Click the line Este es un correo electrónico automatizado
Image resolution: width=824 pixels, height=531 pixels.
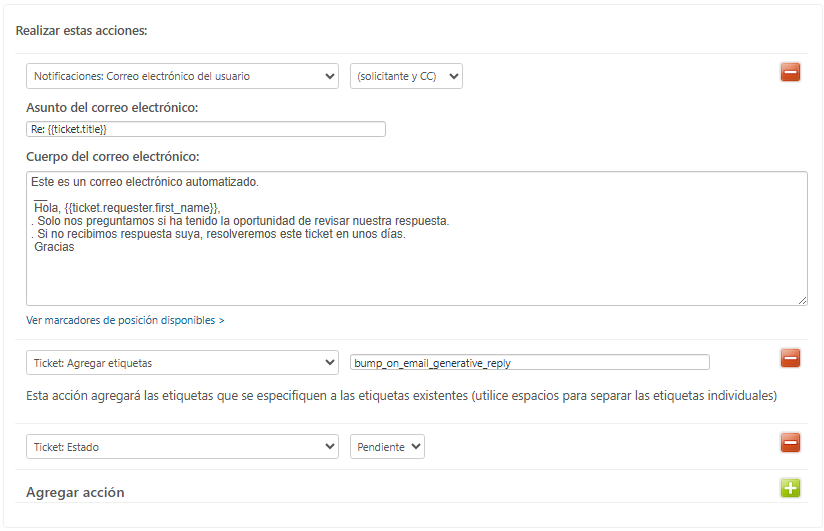coord(144,182)
